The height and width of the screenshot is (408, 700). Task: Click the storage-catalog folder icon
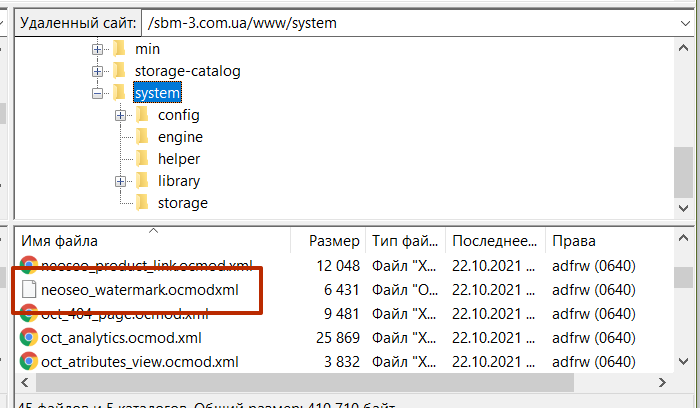pos(119,71)
